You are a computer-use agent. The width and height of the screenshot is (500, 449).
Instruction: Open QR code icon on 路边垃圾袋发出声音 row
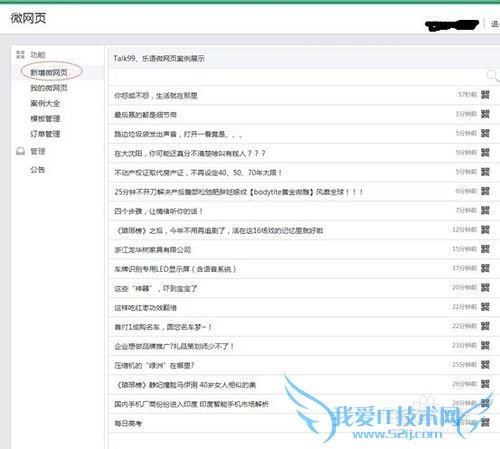tap(485, 133)
